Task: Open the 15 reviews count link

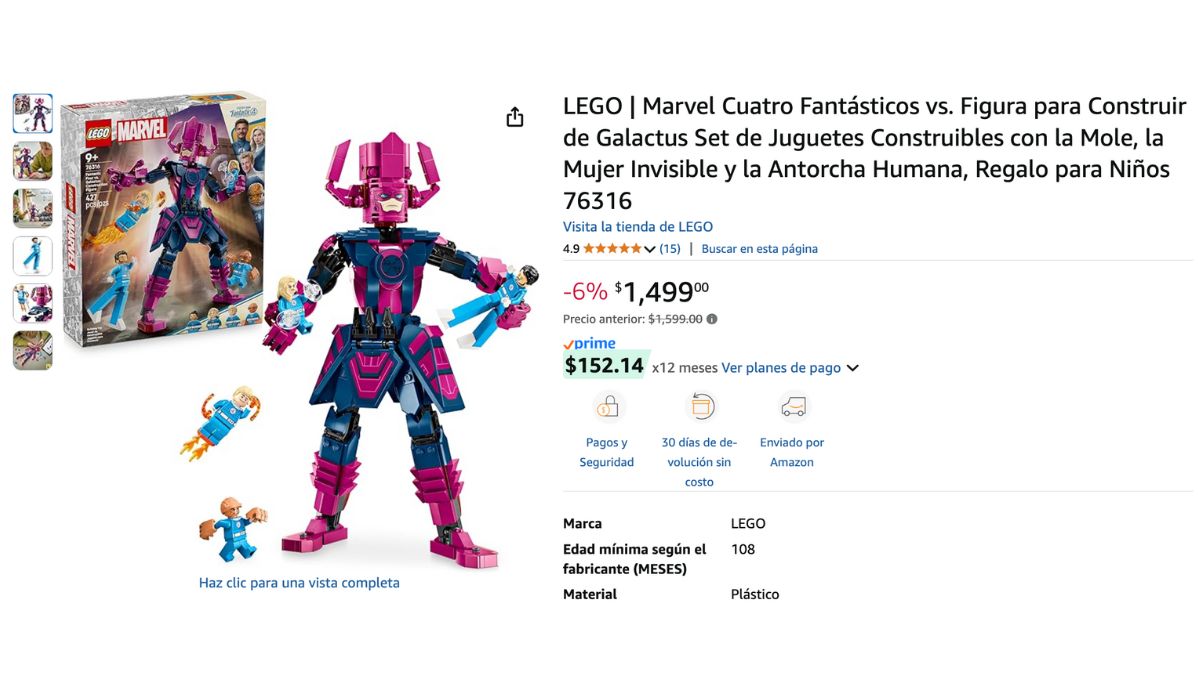Action: coord(670,249)
